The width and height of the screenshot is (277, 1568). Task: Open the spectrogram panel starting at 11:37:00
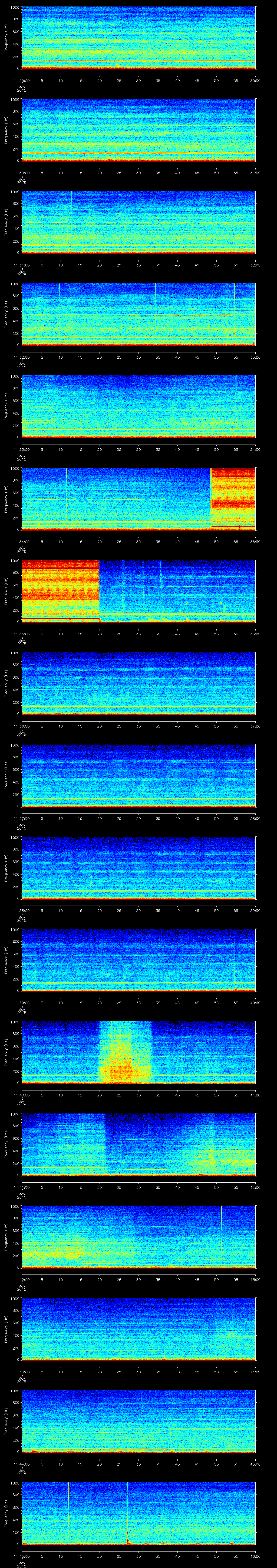[138, 776]
